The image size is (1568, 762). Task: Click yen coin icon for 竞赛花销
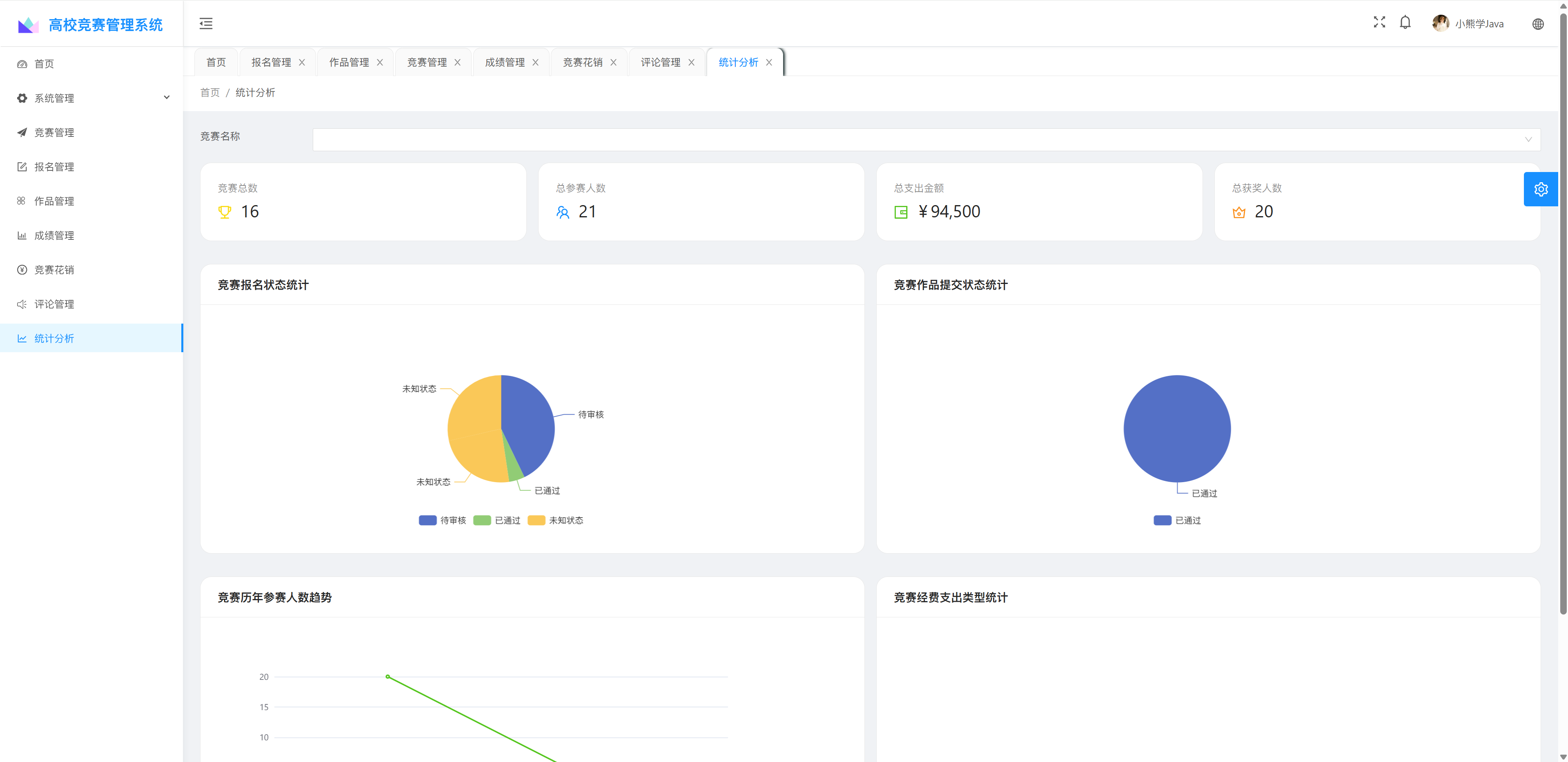point(22,270)
